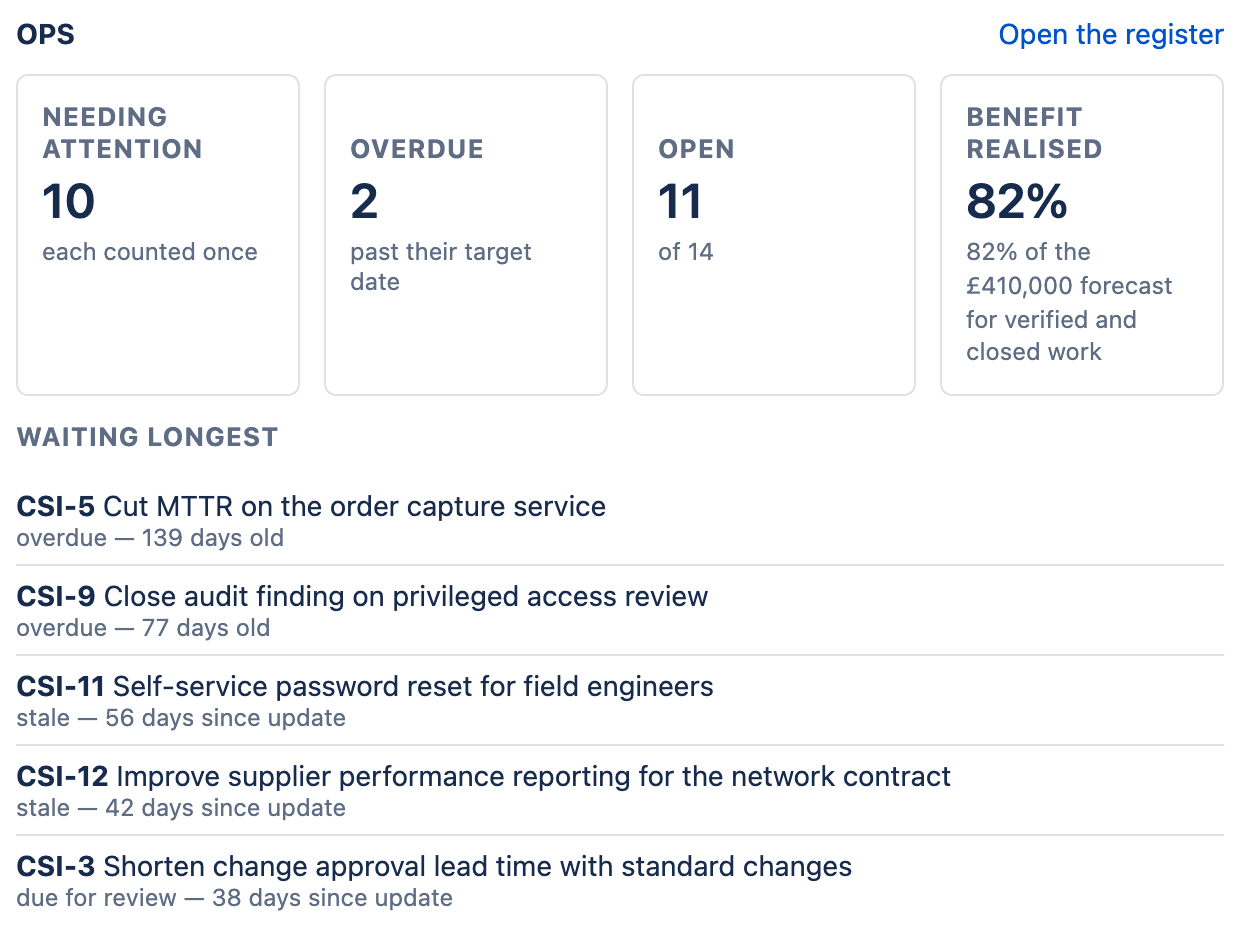
Task: Click the large 82% figure
Action: [1017, 201]
